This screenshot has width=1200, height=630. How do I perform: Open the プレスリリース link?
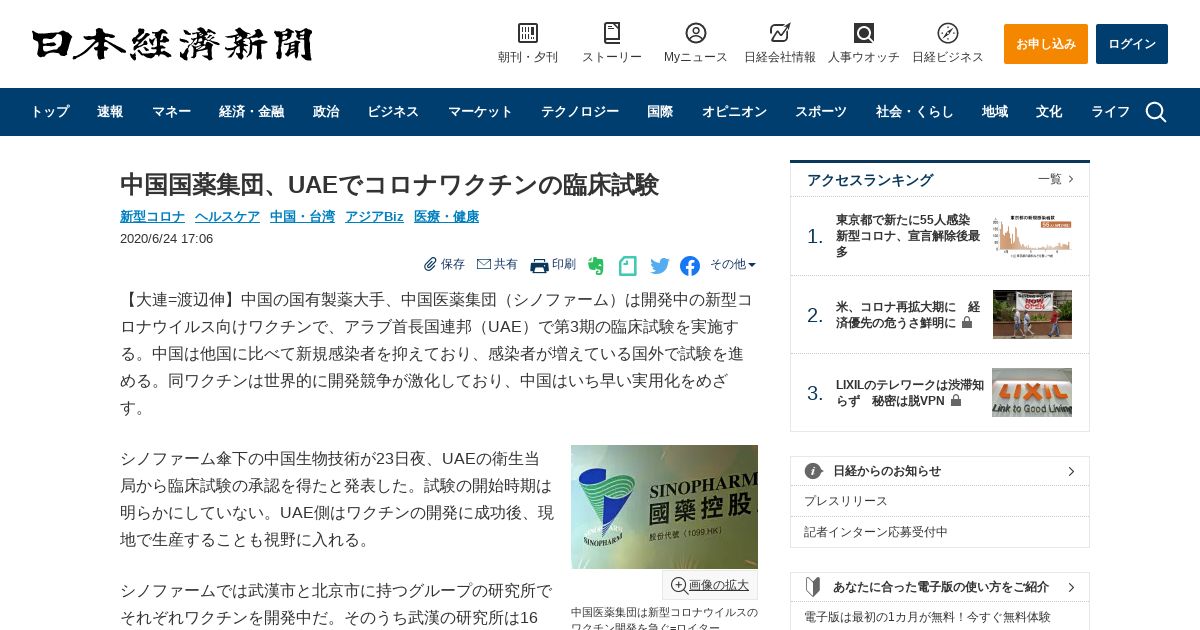pyautogui.click(x=846, y=501)
